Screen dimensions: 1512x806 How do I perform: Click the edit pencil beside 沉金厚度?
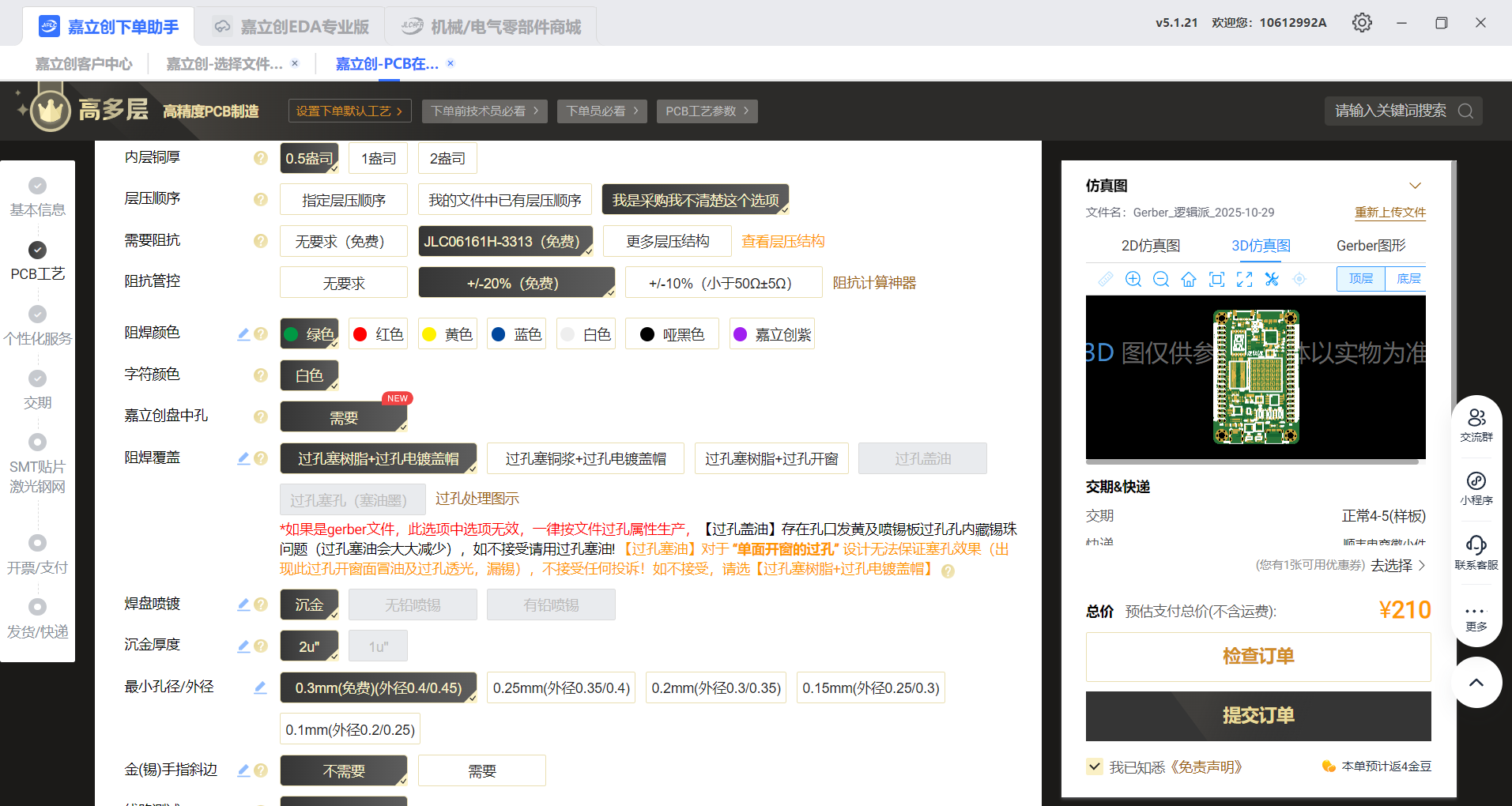tap(243, 646)
